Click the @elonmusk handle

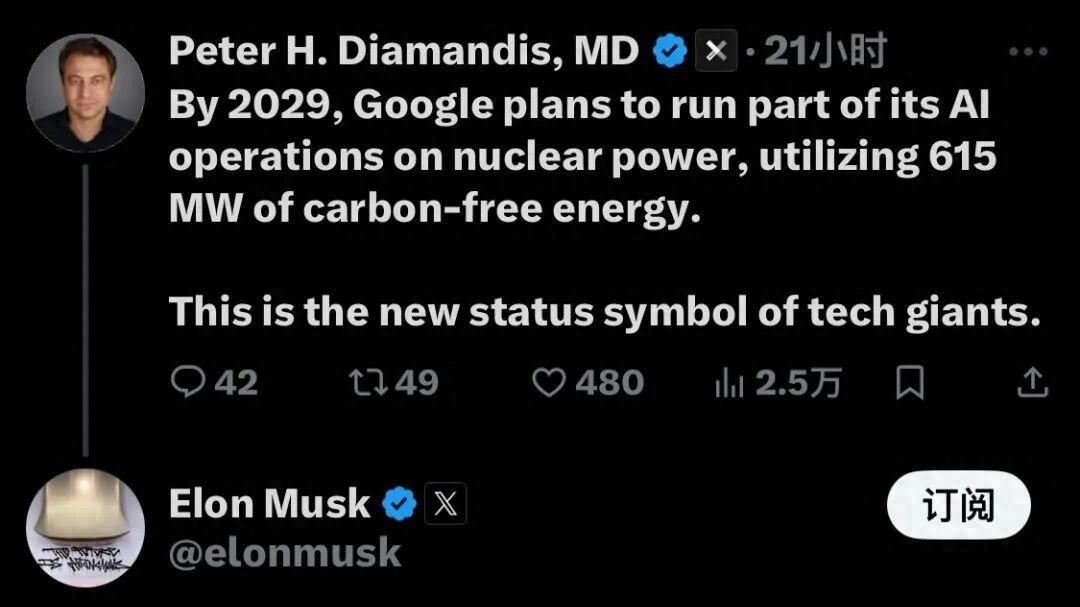[284, 553]
